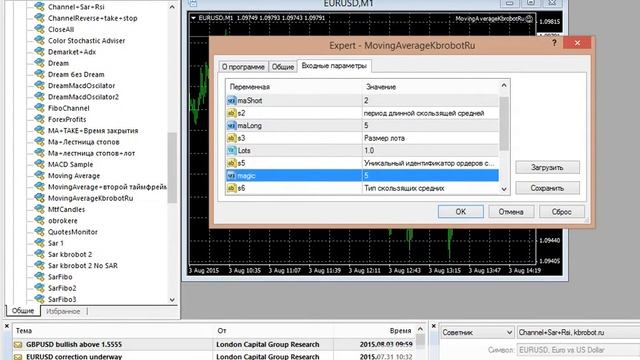640x360 pixels.
Task: Click the Символ EURUSD, Euro vs US Dollar field
Action: coord(578,350)
